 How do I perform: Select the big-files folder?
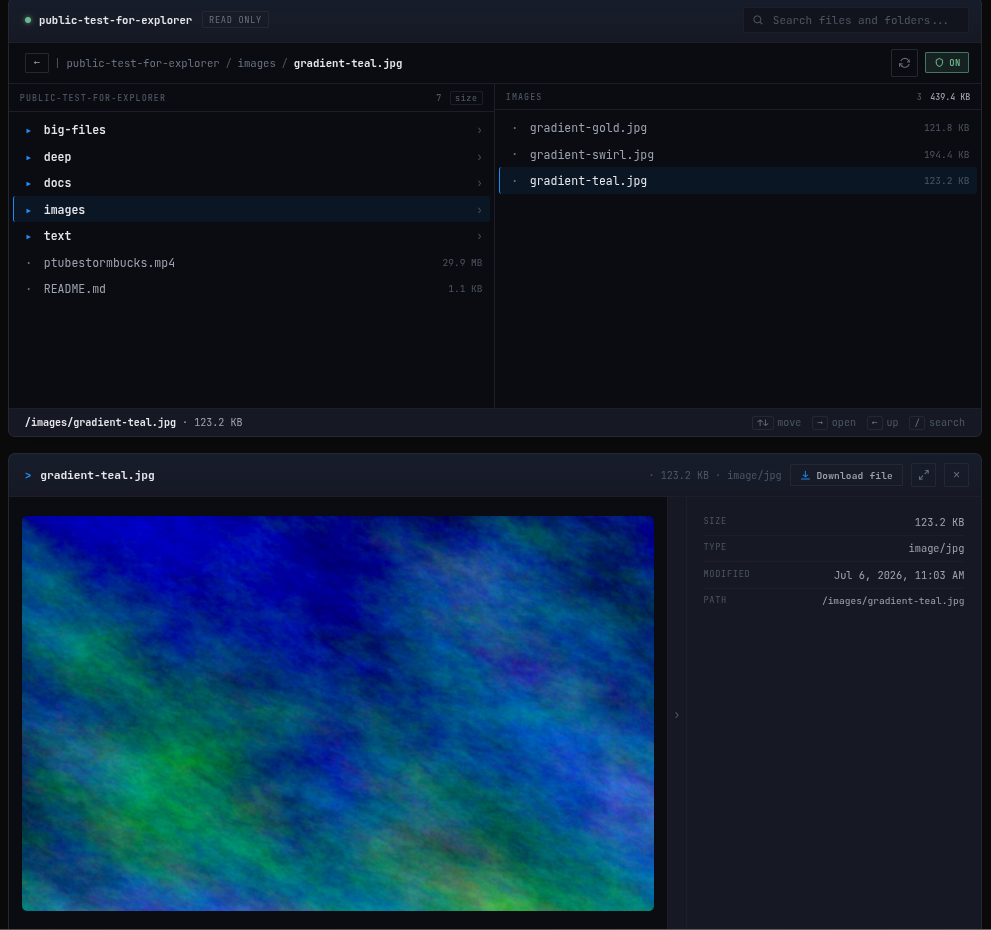[252, 130]
